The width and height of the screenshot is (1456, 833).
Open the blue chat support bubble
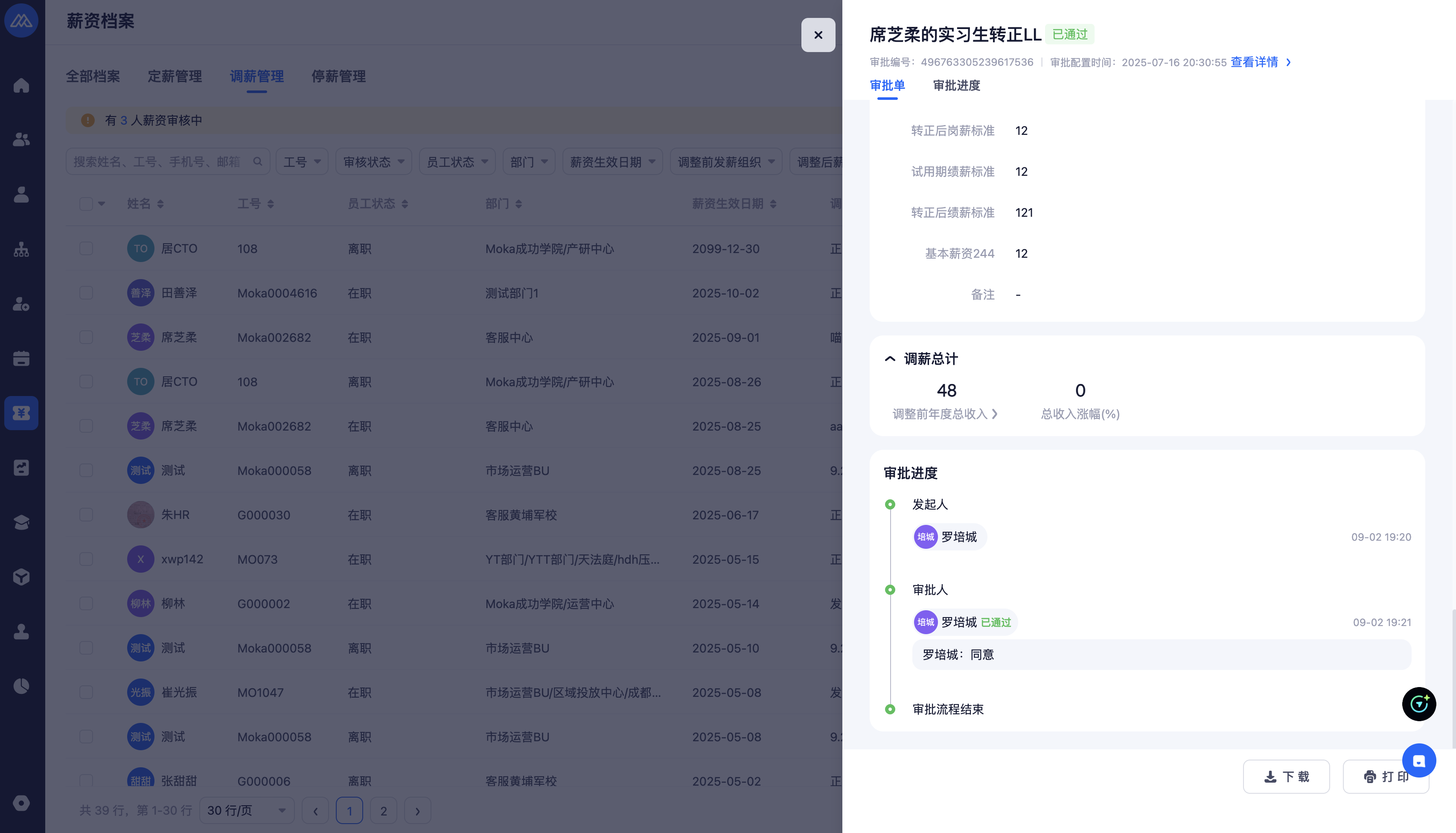click(x=1418, y=760)
